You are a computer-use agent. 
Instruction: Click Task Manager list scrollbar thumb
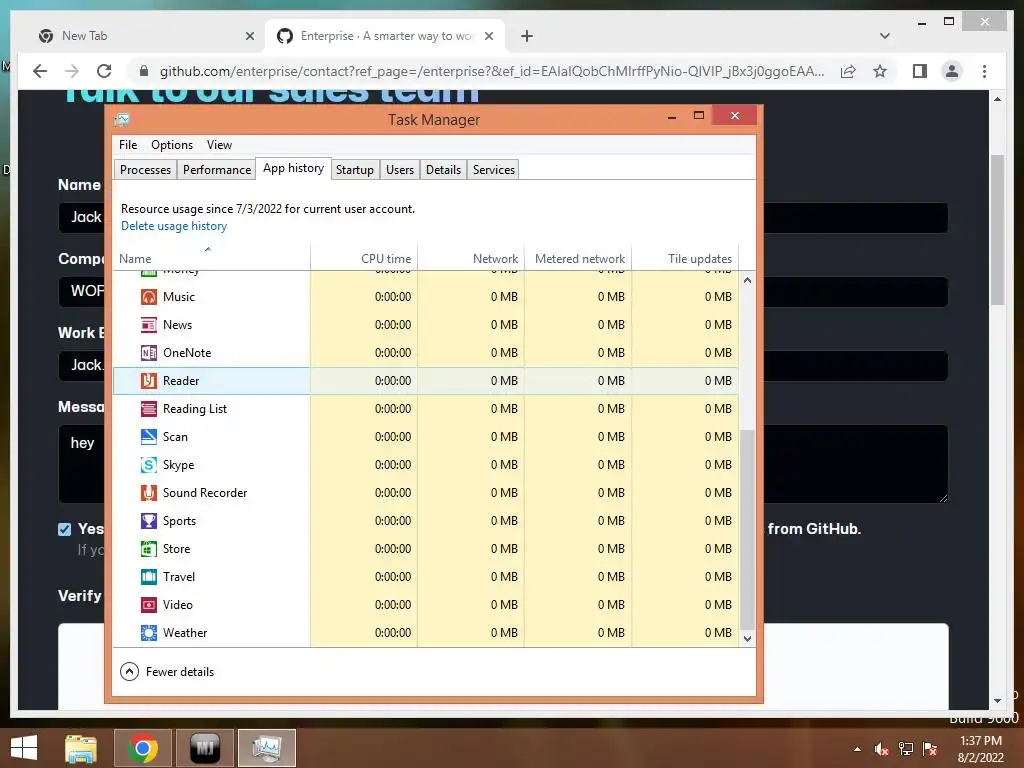click(748, 528)
